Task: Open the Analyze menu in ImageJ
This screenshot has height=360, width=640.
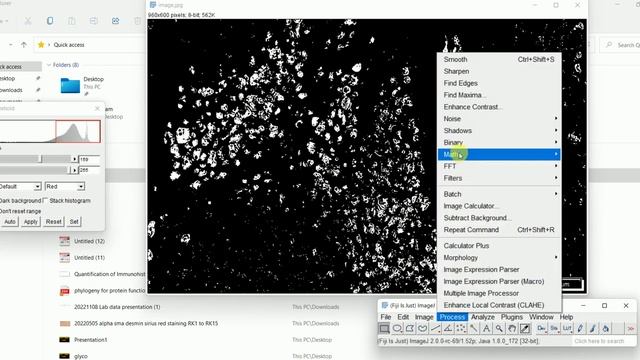Action: coord(482,317)
